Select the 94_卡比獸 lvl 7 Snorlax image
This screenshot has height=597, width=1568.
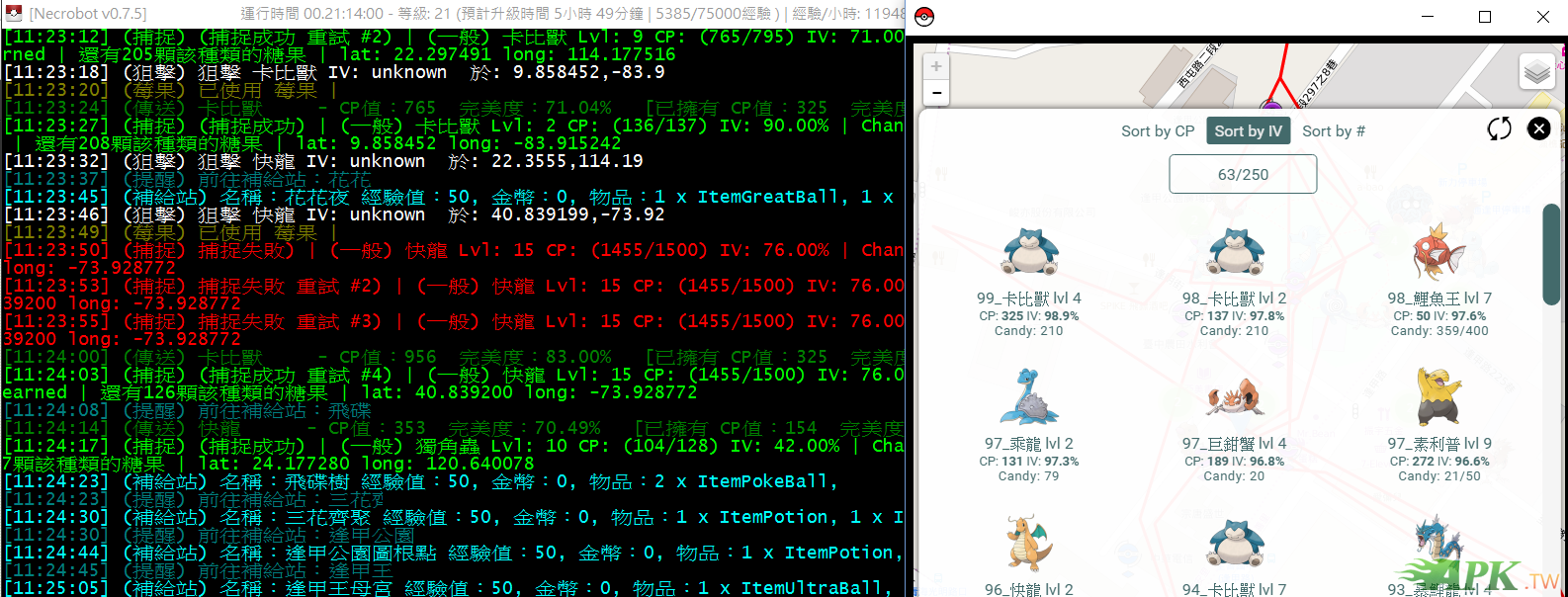pyautogui.click(x=1236, y=545)
